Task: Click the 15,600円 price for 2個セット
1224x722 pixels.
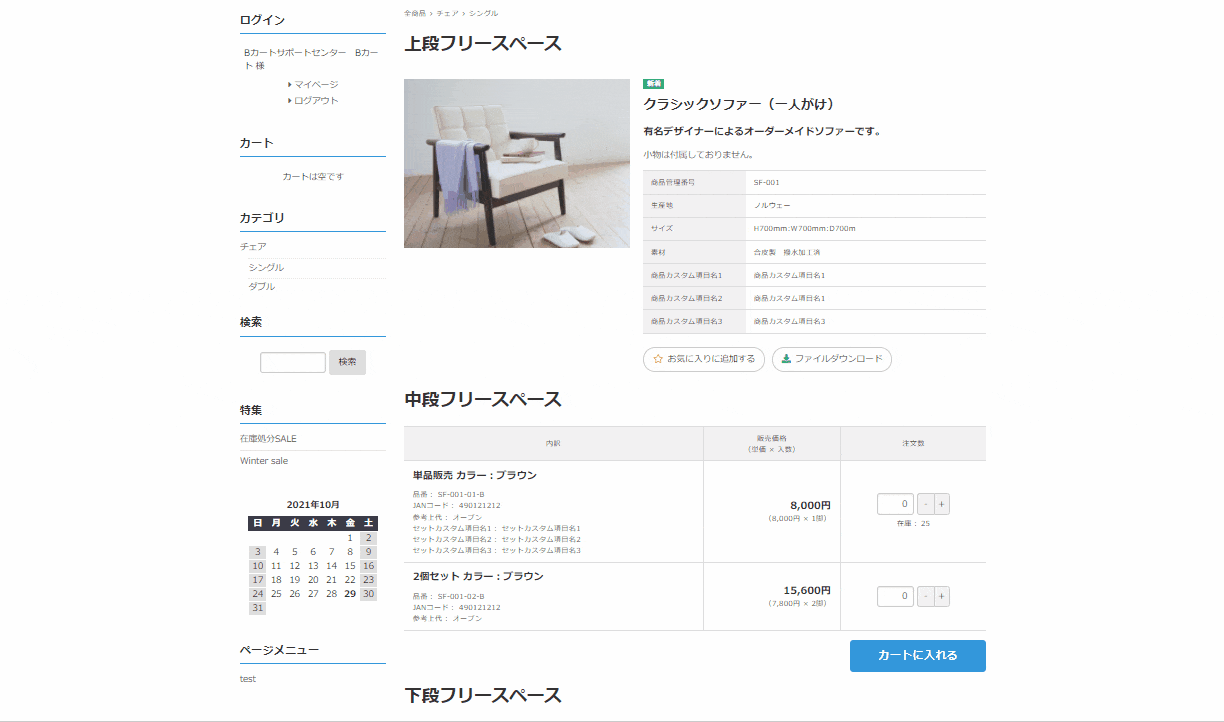Action: (807, 591)
